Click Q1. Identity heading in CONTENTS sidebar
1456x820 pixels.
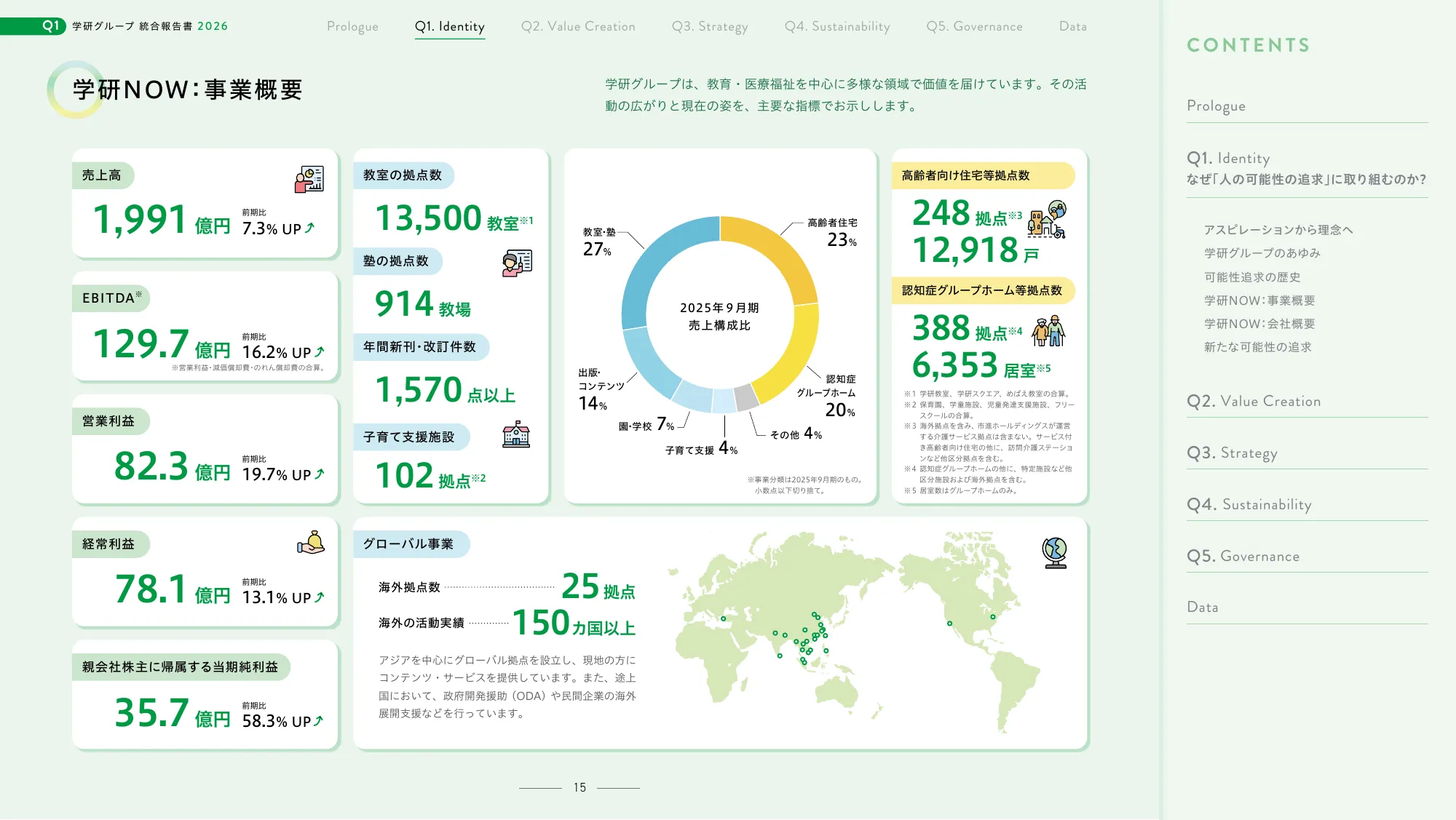(1228, 158)
